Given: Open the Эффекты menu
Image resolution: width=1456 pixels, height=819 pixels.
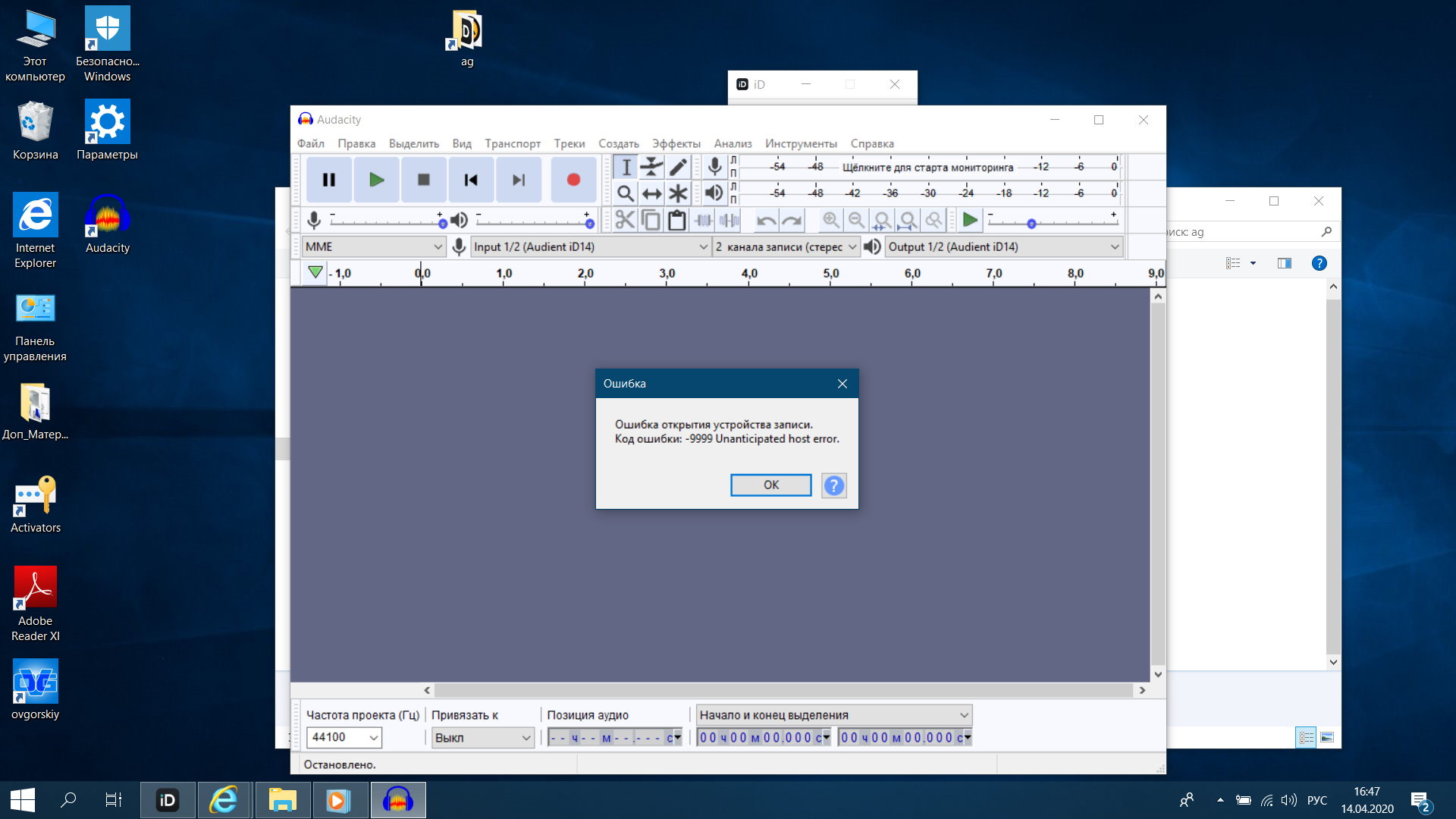Looking at the screenshot, I should click(x=676, y=143).
